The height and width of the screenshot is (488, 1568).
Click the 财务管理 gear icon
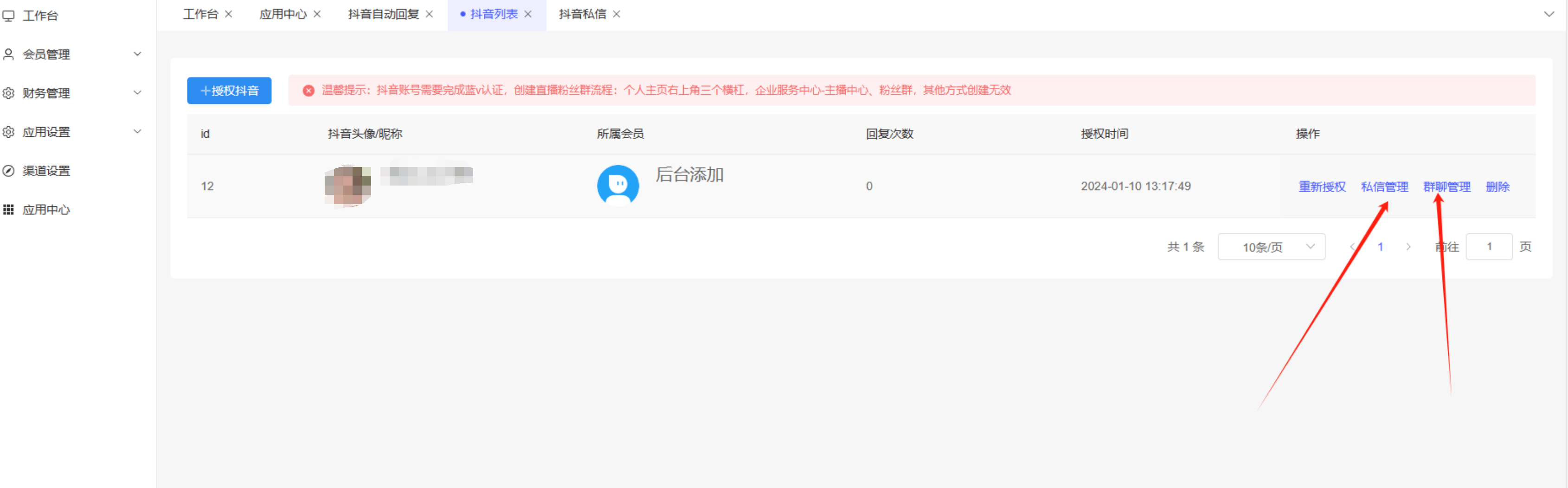(x=8, y=93)
